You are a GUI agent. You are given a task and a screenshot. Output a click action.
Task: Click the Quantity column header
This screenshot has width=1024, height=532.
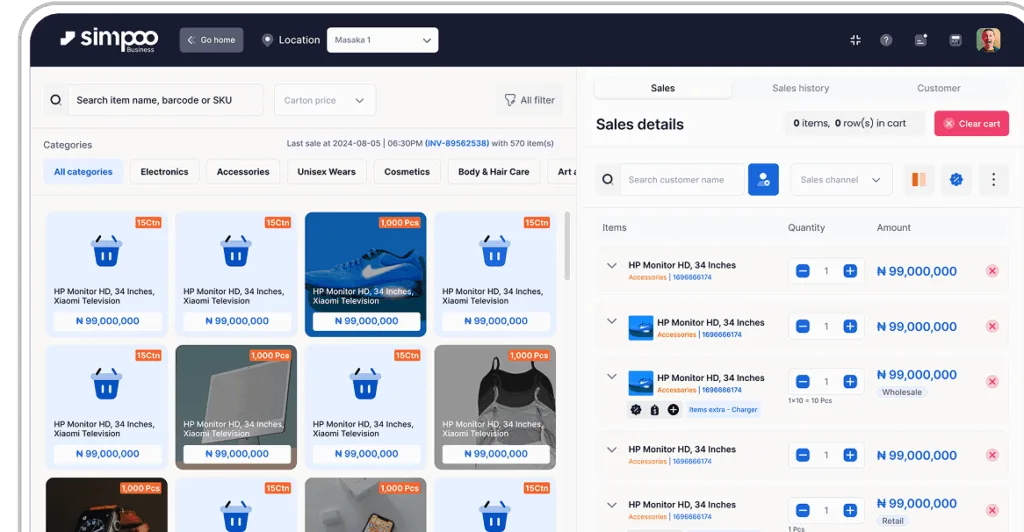(x=806, y=228)
